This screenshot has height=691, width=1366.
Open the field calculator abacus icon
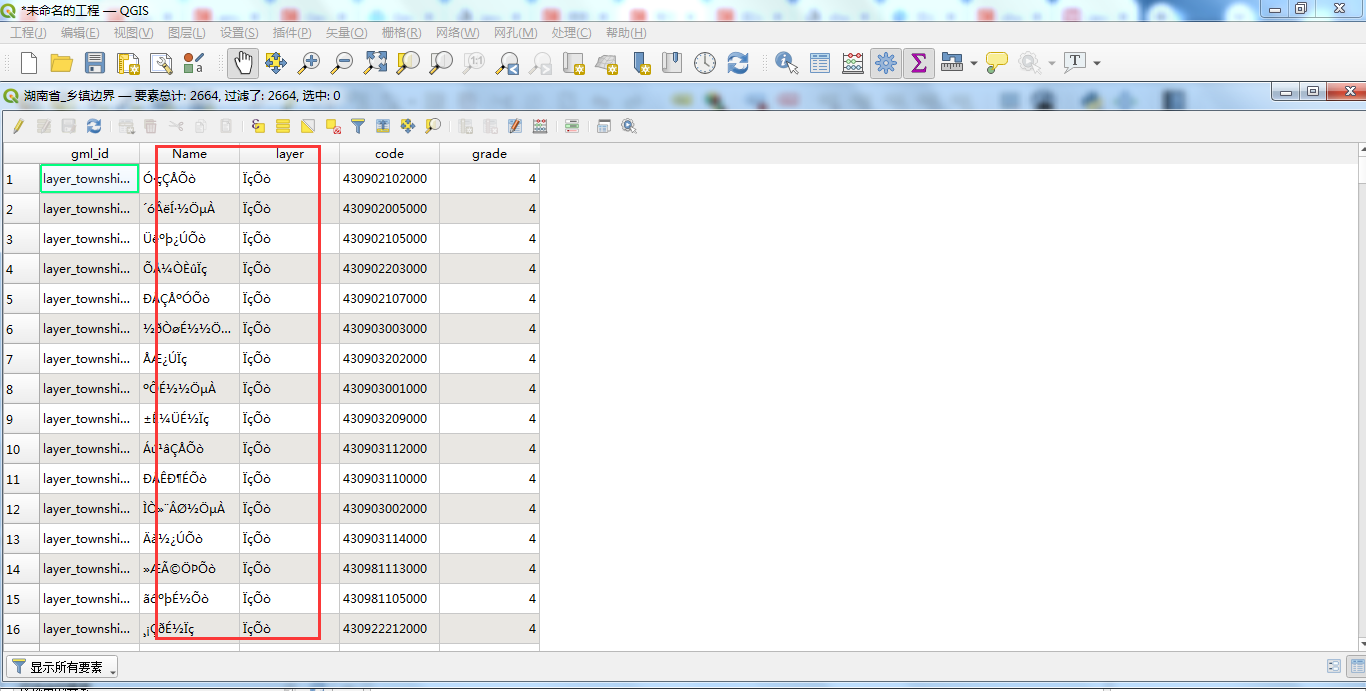(853, 63)
